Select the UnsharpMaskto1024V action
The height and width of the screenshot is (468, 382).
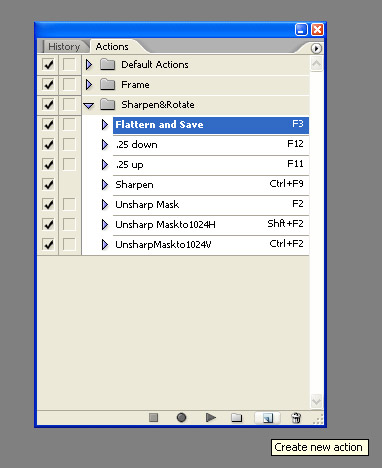[211, 245]
